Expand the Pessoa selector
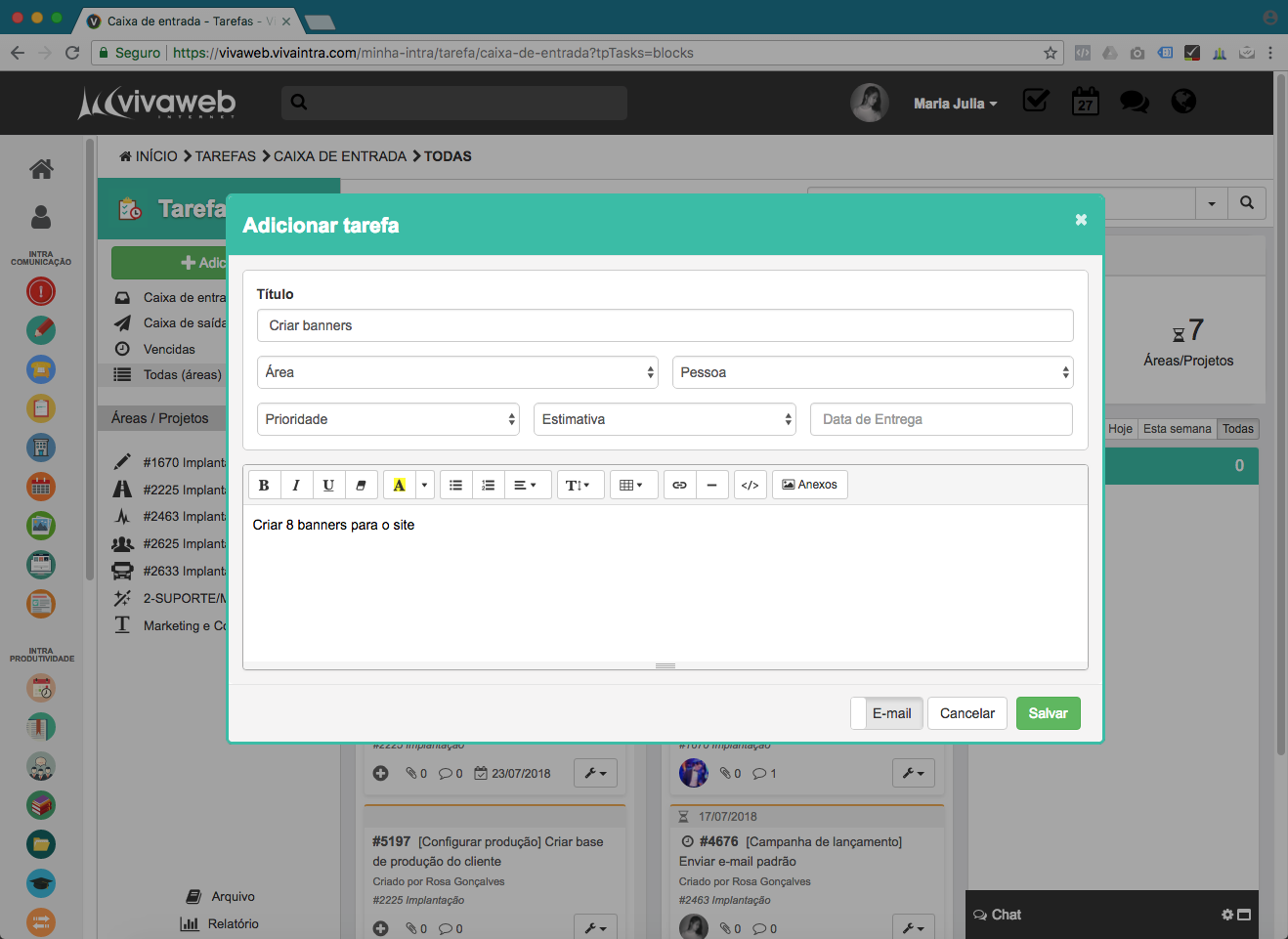 pos(872,372)
